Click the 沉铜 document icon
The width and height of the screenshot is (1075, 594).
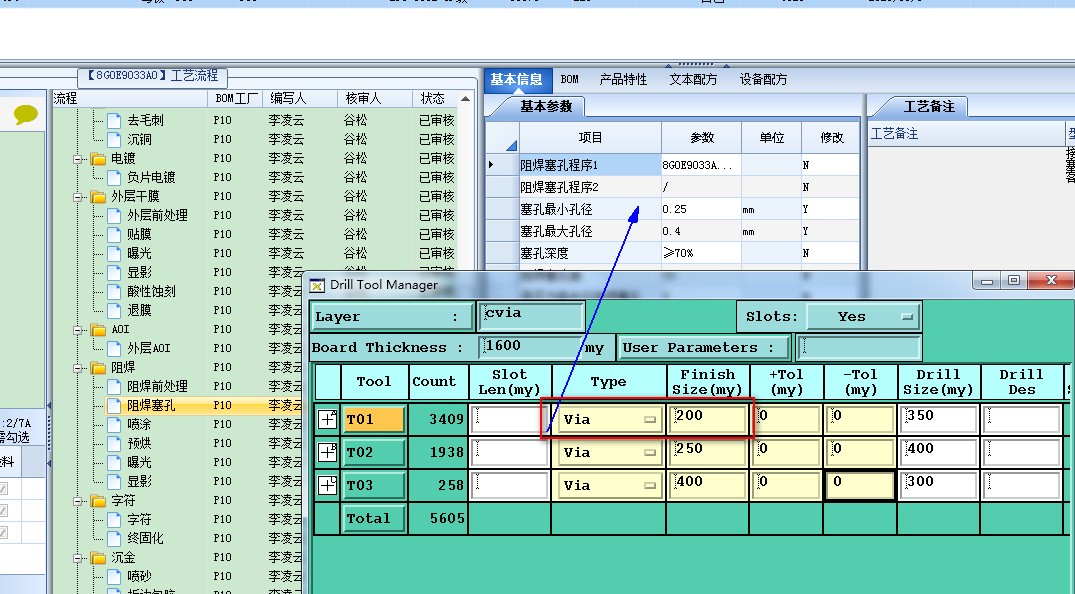click(x=114, y=139)
